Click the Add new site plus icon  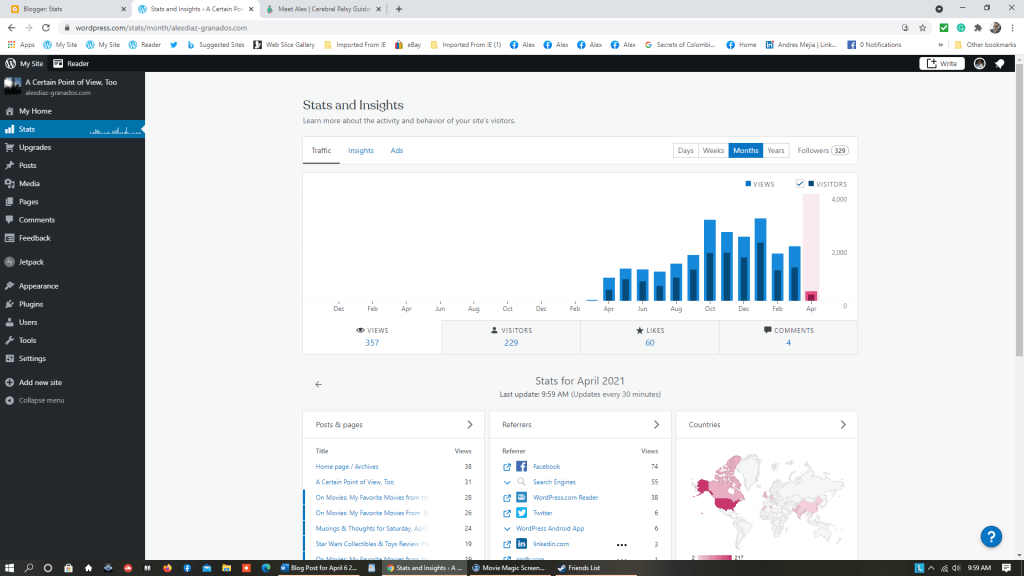[9, 383]
